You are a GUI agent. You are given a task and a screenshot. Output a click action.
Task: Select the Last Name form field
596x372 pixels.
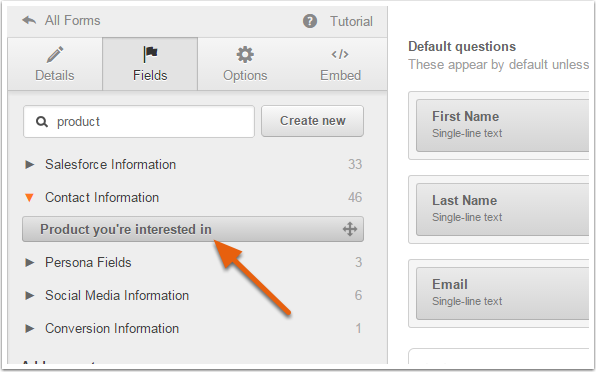coord(502,209)
